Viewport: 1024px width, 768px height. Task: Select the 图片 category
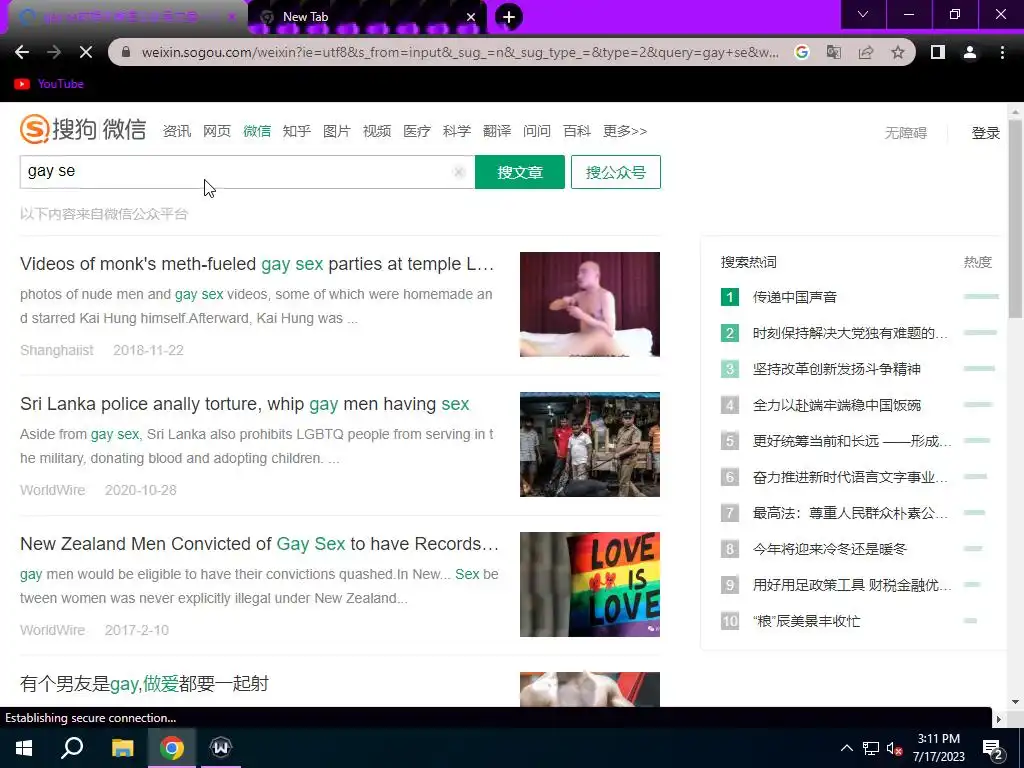tap(337, 131)
